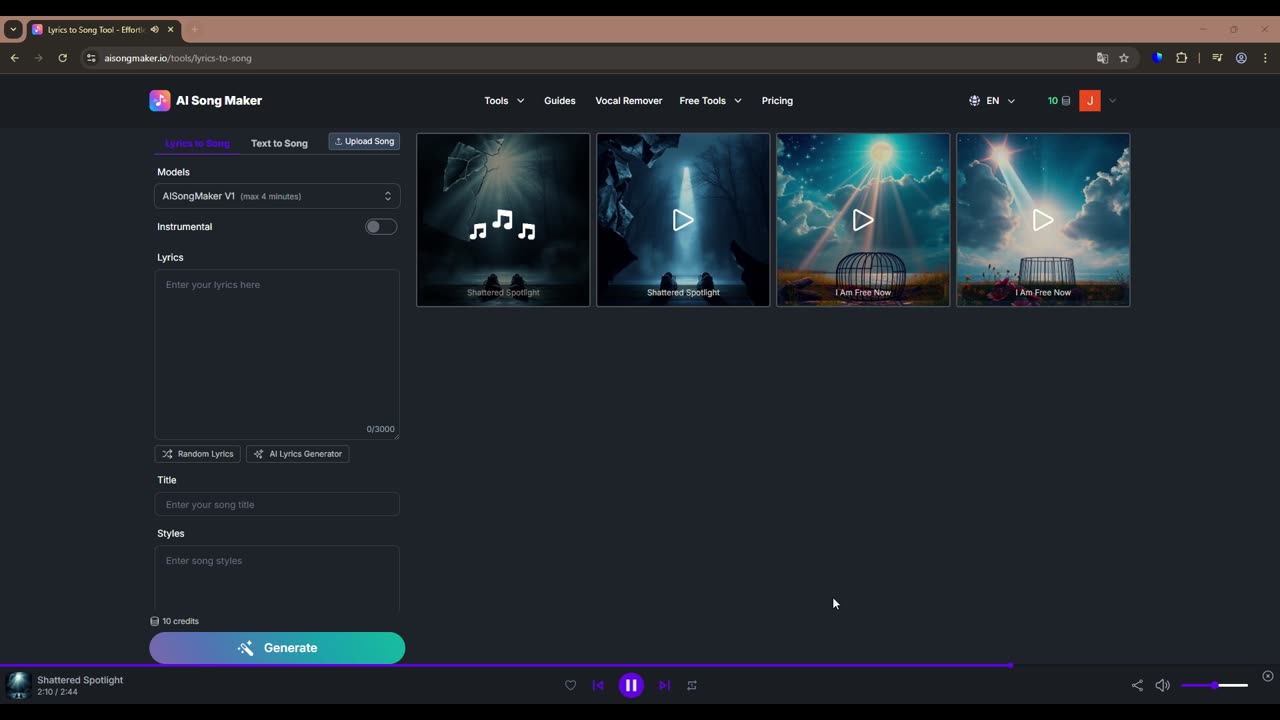Open the Guides page
The width and height of the screenshot is (1280, 720).
tap(560, 101)
